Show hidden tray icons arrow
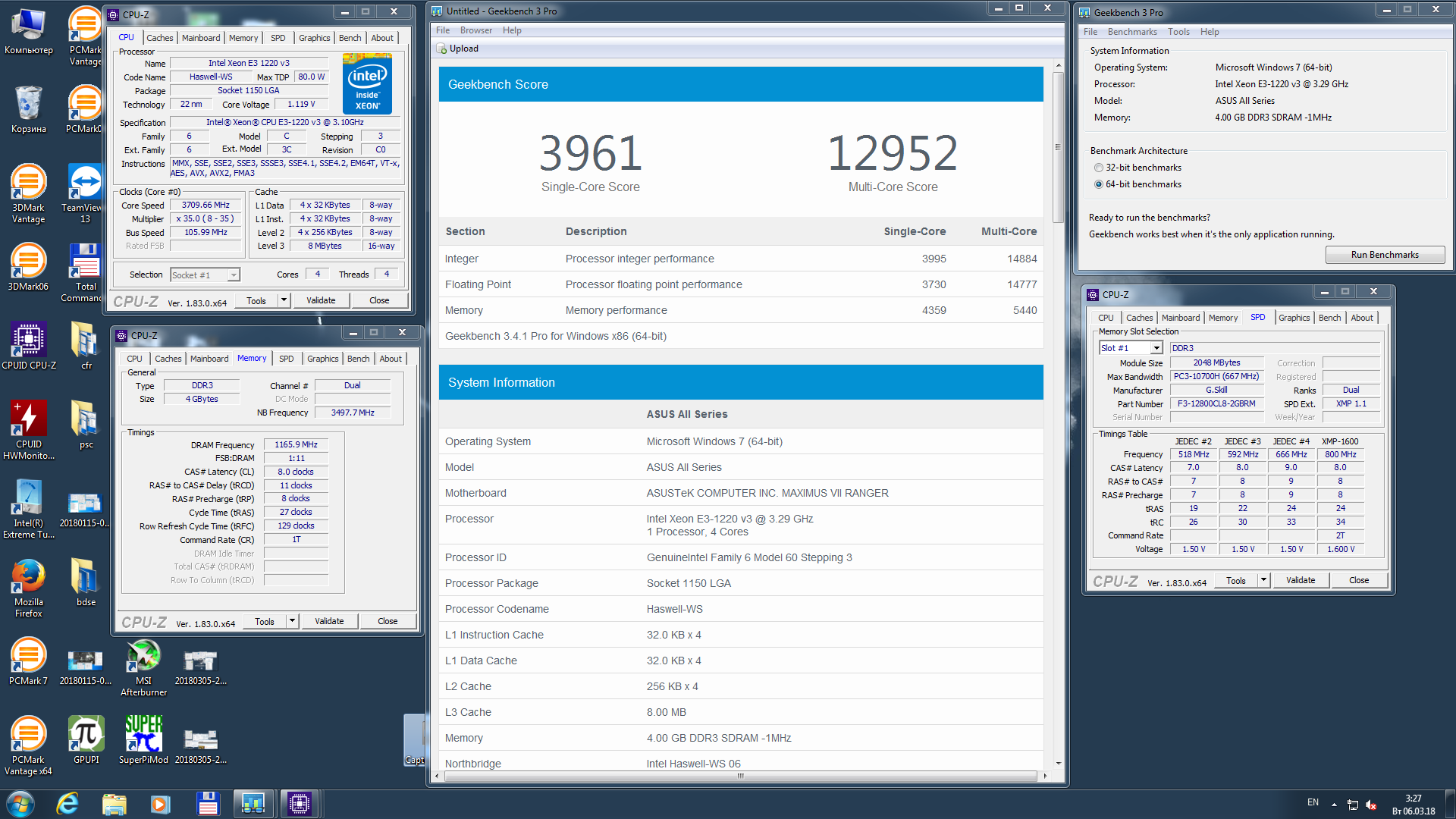Screen dimensions: 1456x819 (1334, 804)
